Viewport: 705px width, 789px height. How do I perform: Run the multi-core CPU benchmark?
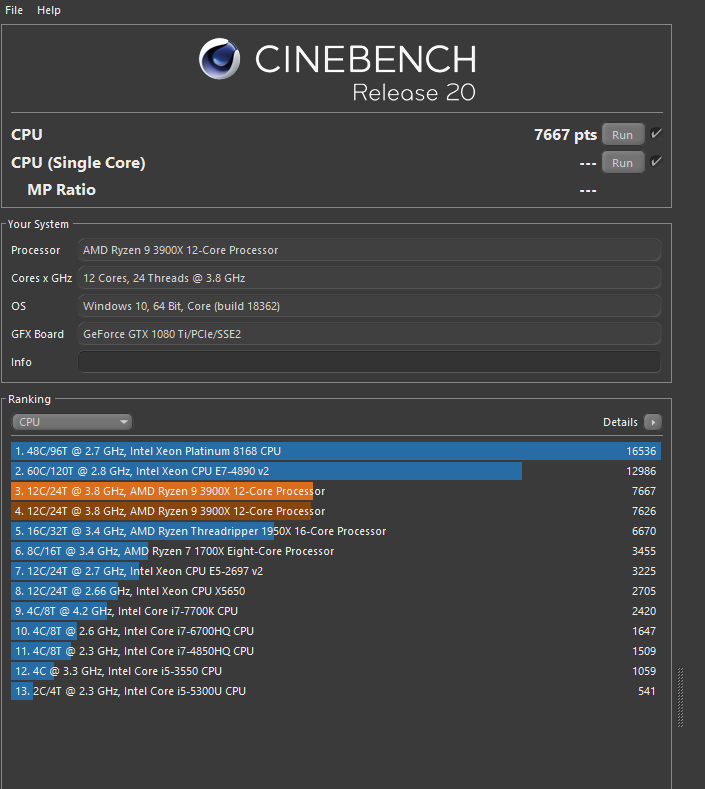(622, 135)
